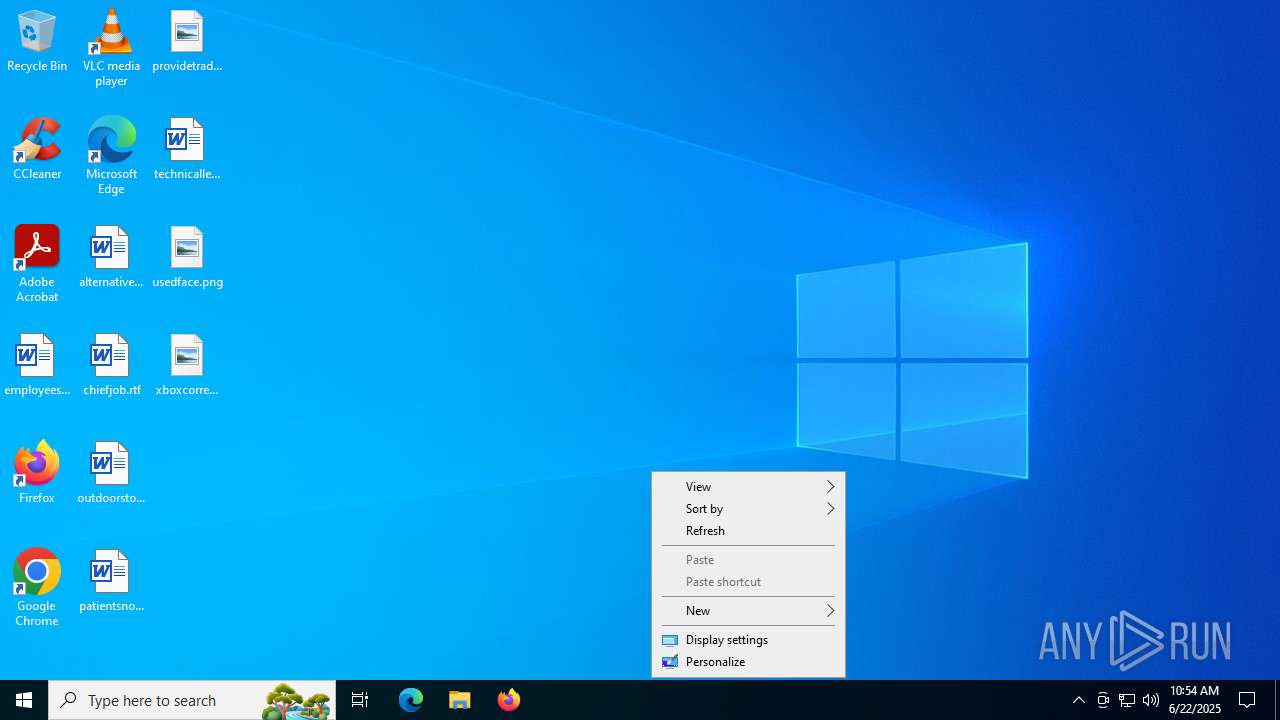This screenshot has width=1280, height=720.
Task: Select the VLC media player shortcut
Action: [111, 48]
